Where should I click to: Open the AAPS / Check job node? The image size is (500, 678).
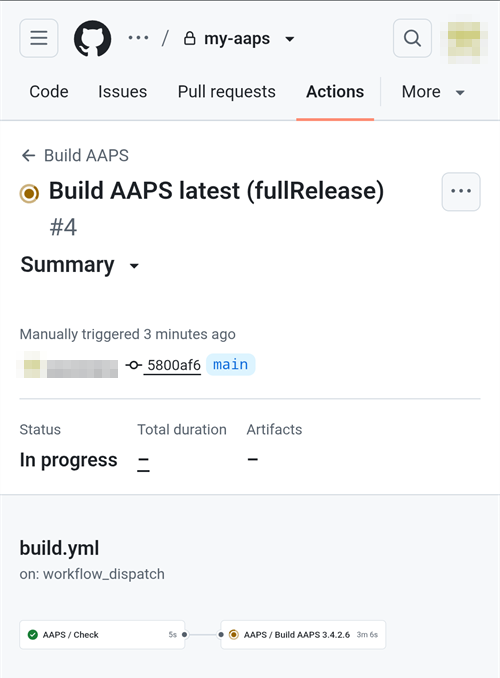(x=102, y=635)
